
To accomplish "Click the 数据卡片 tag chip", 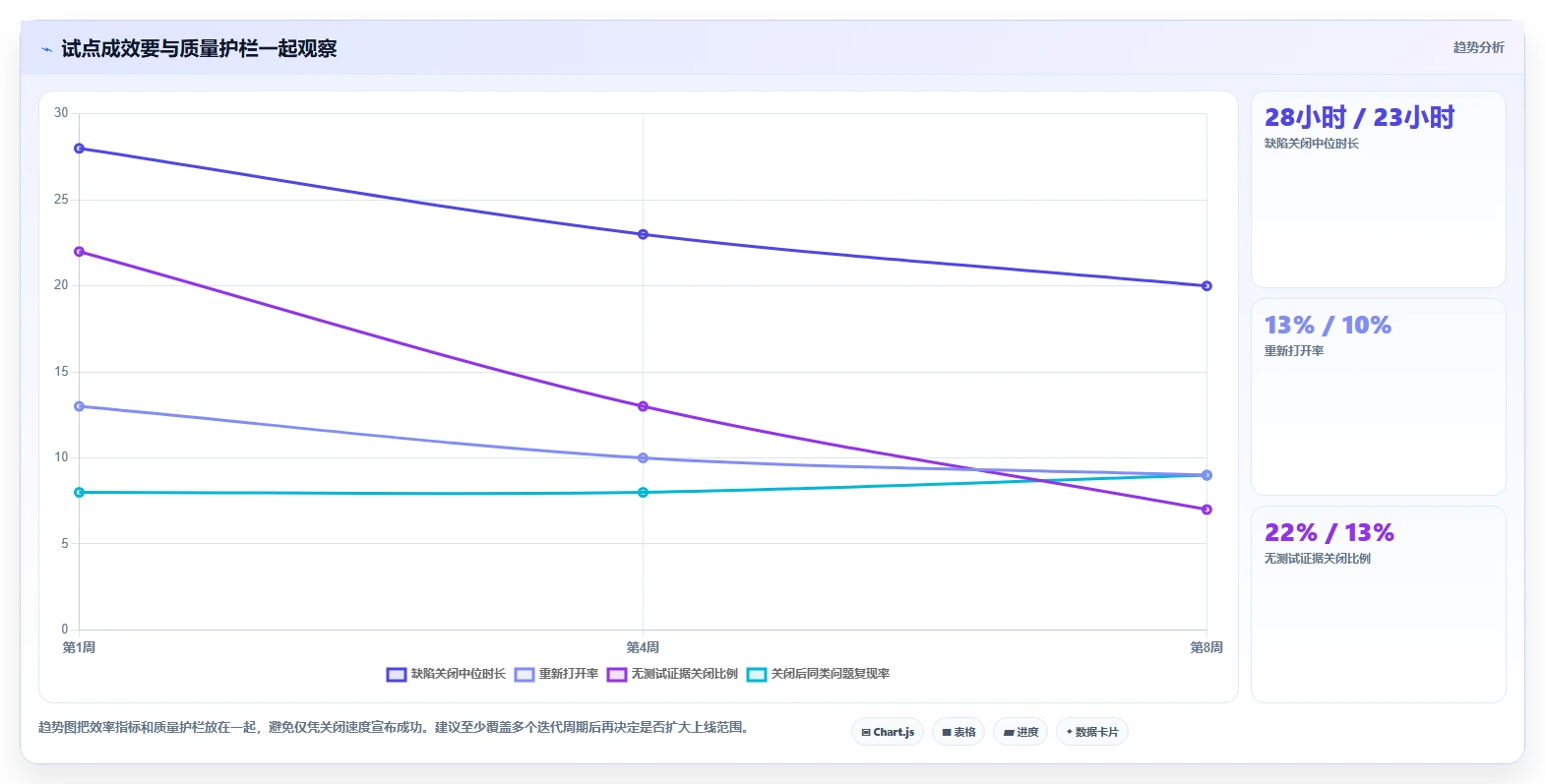I will tap(1092, 732).
